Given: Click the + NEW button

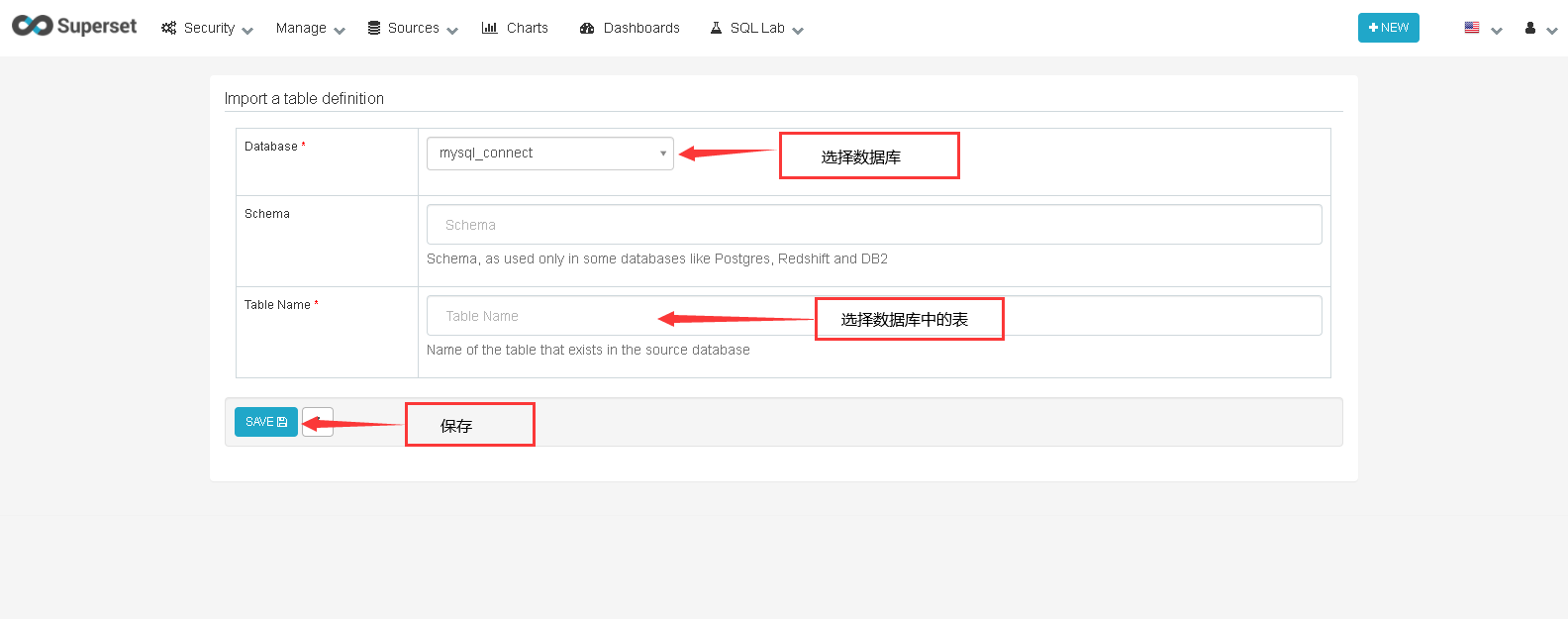Looking at the screenshot, I should (x=1389, y=28).
